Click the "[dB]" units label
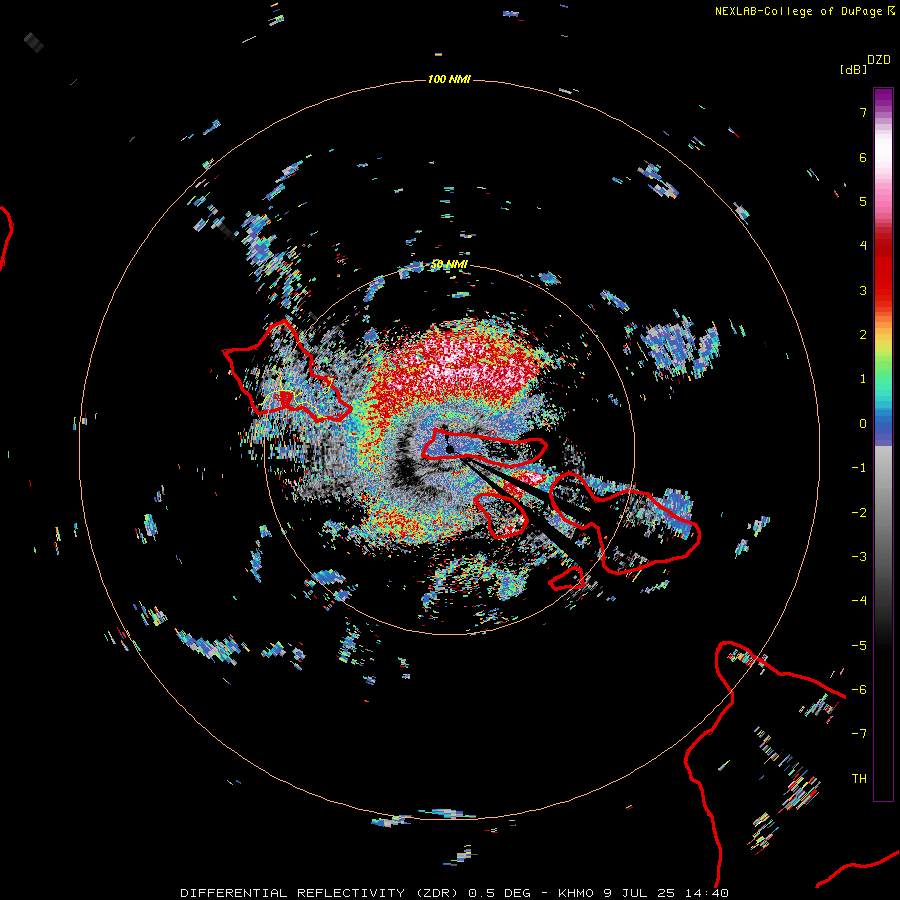Viewport: 900px width, 900px height. coord(854,69)
